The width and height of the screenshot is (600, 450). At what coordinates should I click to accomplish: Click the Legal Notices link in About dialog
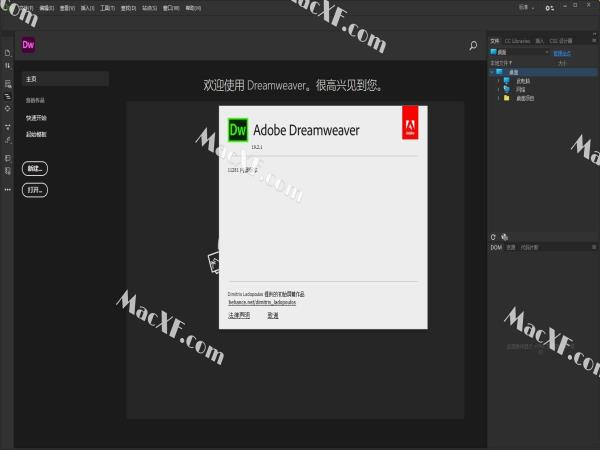pyautogui.click(x=239, y=315)
